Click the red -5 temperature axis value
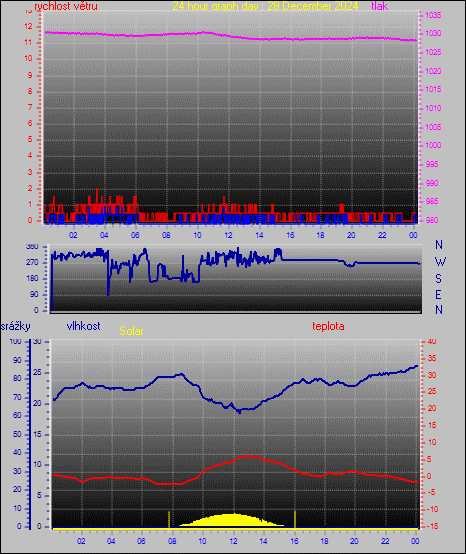 pos(432,493)
